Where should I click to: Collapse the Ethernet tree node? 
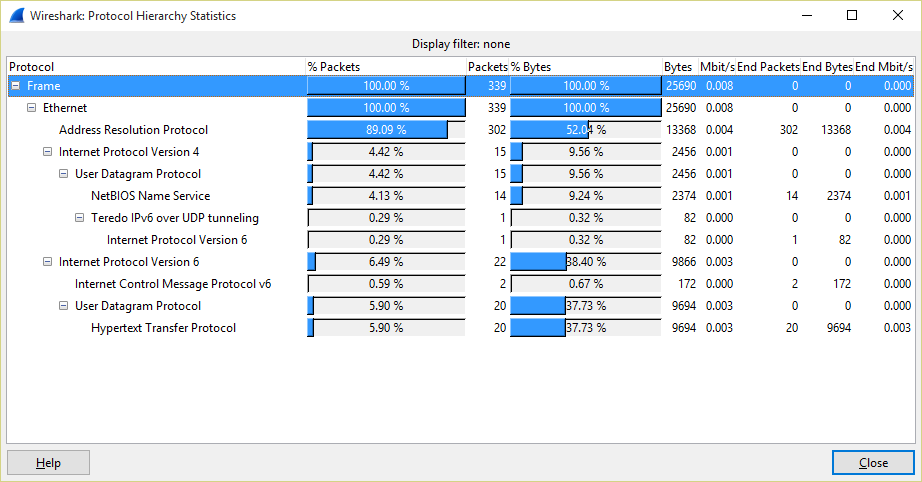click(32, 108)
